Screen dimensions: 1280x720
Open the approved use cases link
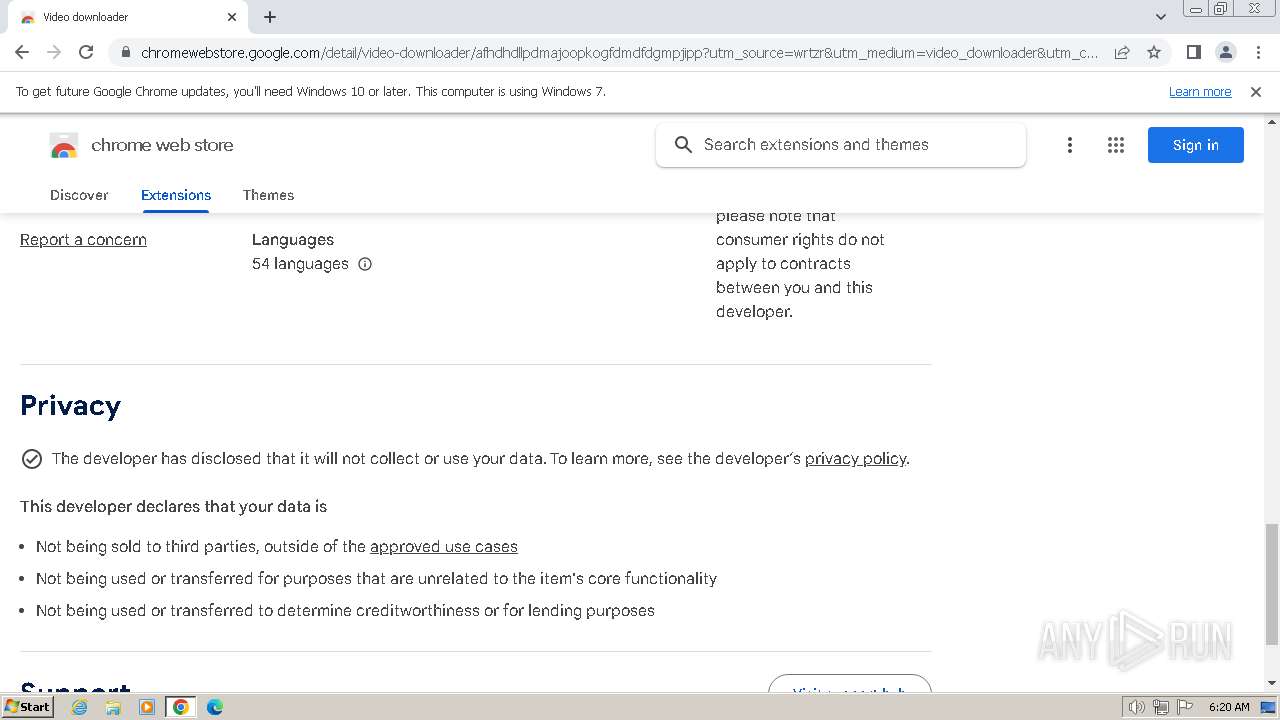[444, 547]
